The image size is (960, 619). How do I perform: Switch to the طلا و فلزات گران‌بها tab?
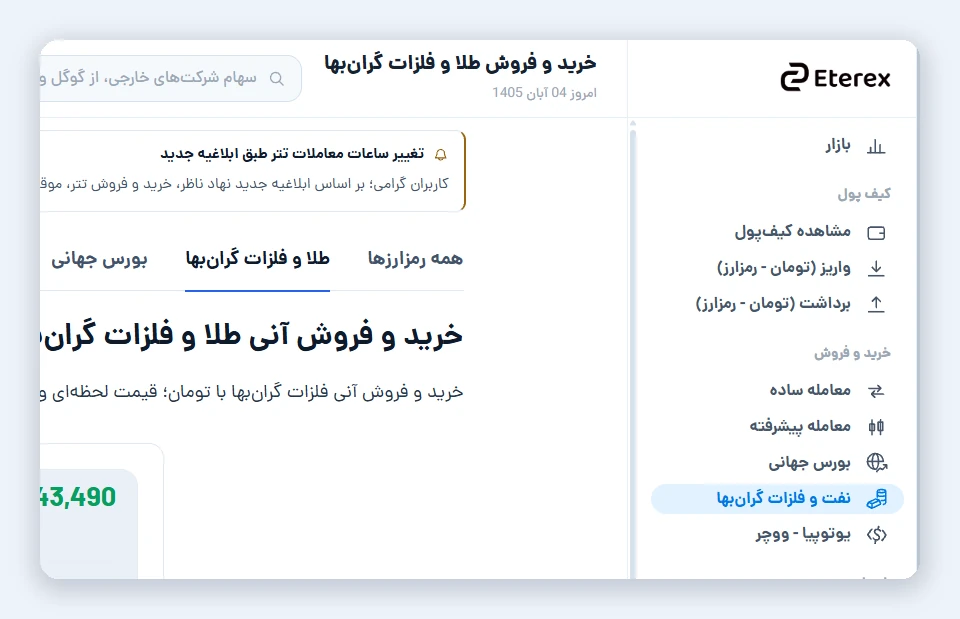(x=257, y=259)
